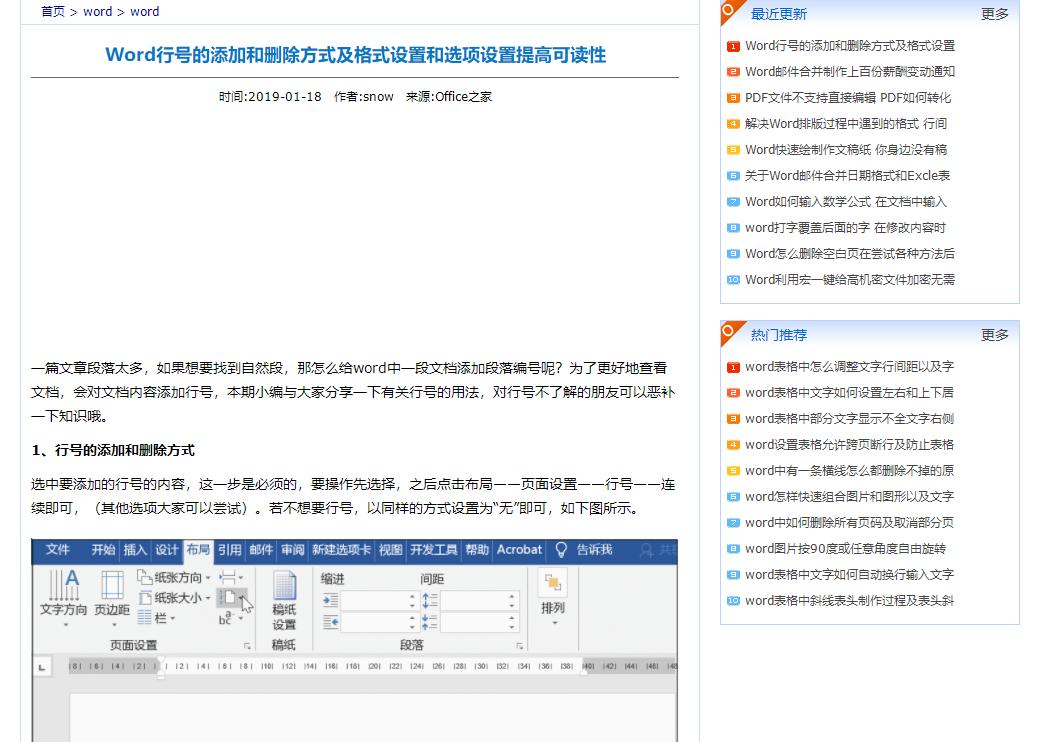Click the 首页 breadcrumb link
The image size is (1052, 742).
point(53,12)
